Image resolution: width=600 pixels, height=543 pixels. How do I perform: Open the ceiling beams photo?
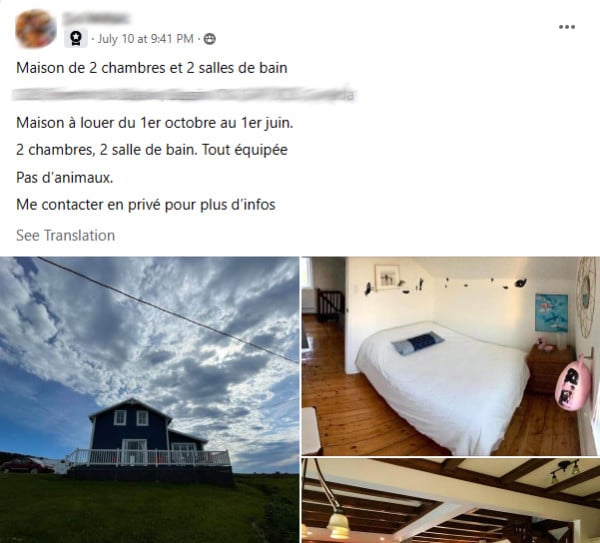pyautogui.click(x=451, y=501)
